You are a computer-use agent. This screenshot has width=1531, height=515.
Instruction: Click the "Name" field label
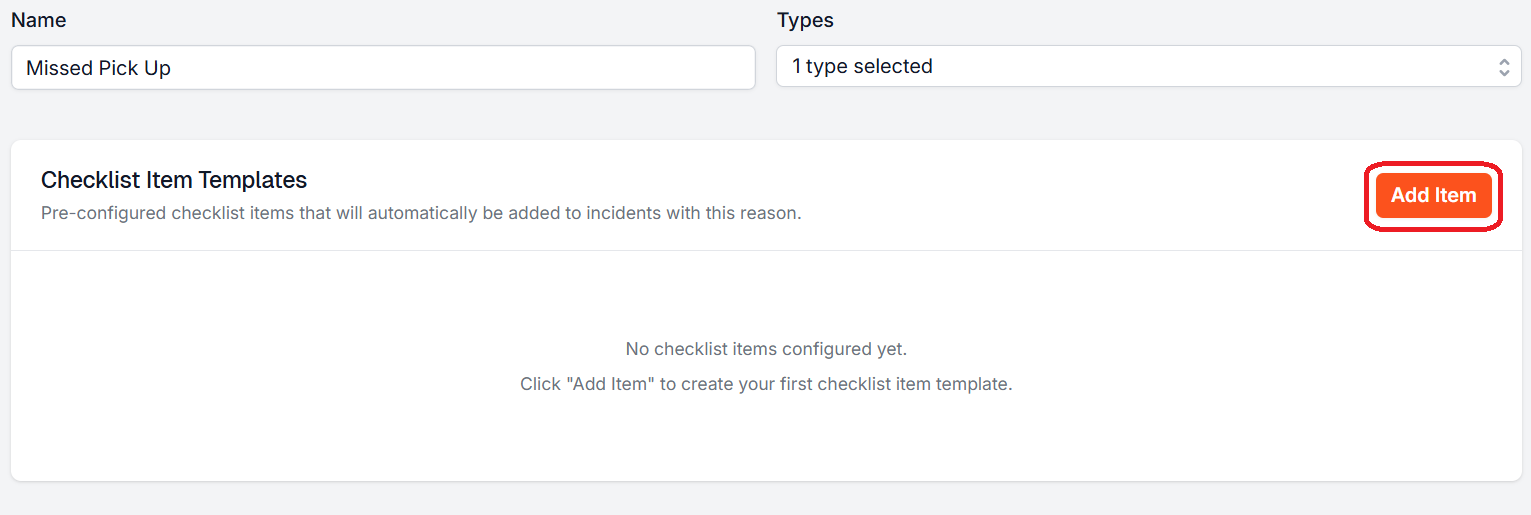(x=39, y=20)
